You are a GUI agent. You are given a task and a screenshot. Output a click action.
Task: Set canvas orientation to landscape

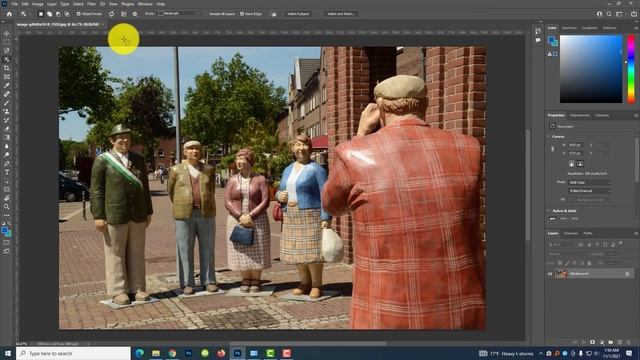tap(580, 164)
